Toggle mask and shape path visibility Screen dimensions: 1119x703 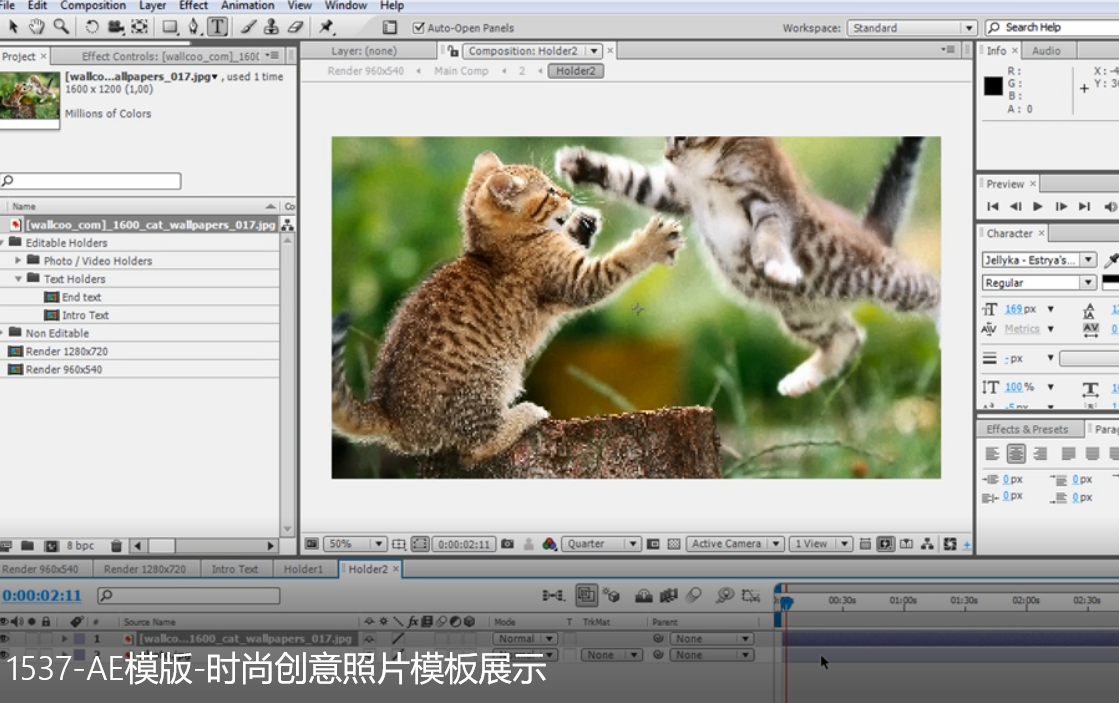[420, 544]
